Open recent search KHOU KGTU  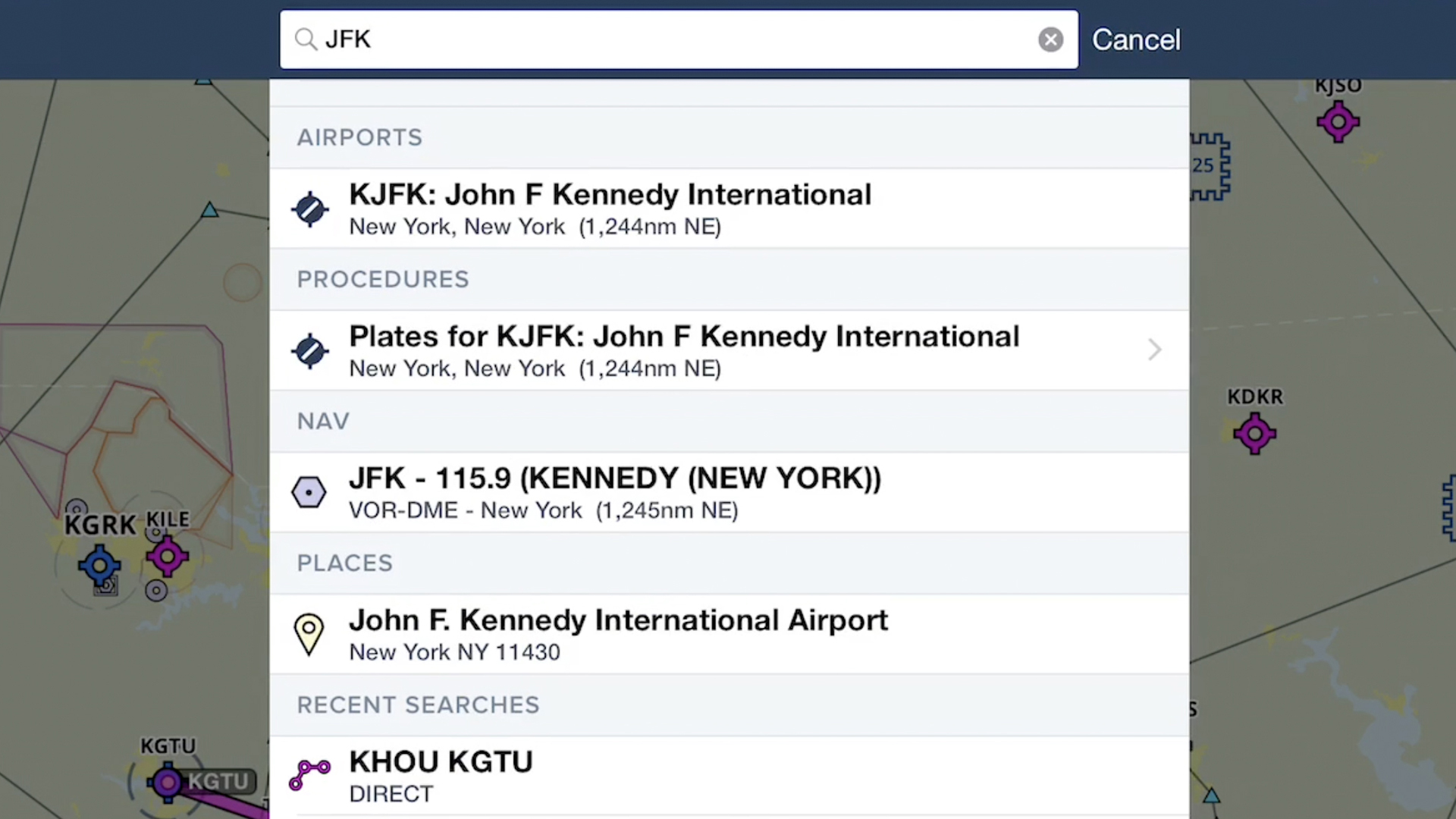[729, 776]
